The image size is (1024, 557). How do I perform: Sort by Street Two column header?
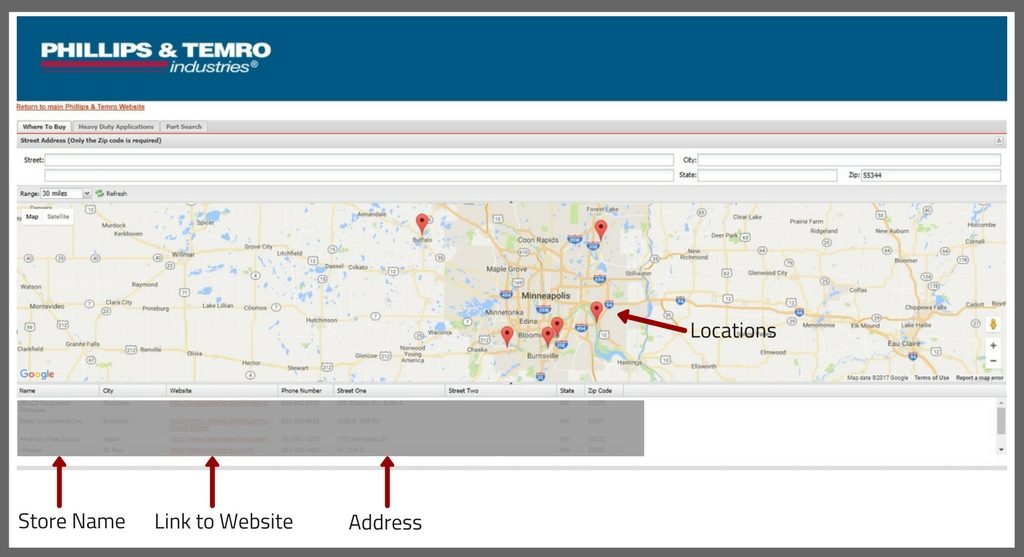(501, 390)
